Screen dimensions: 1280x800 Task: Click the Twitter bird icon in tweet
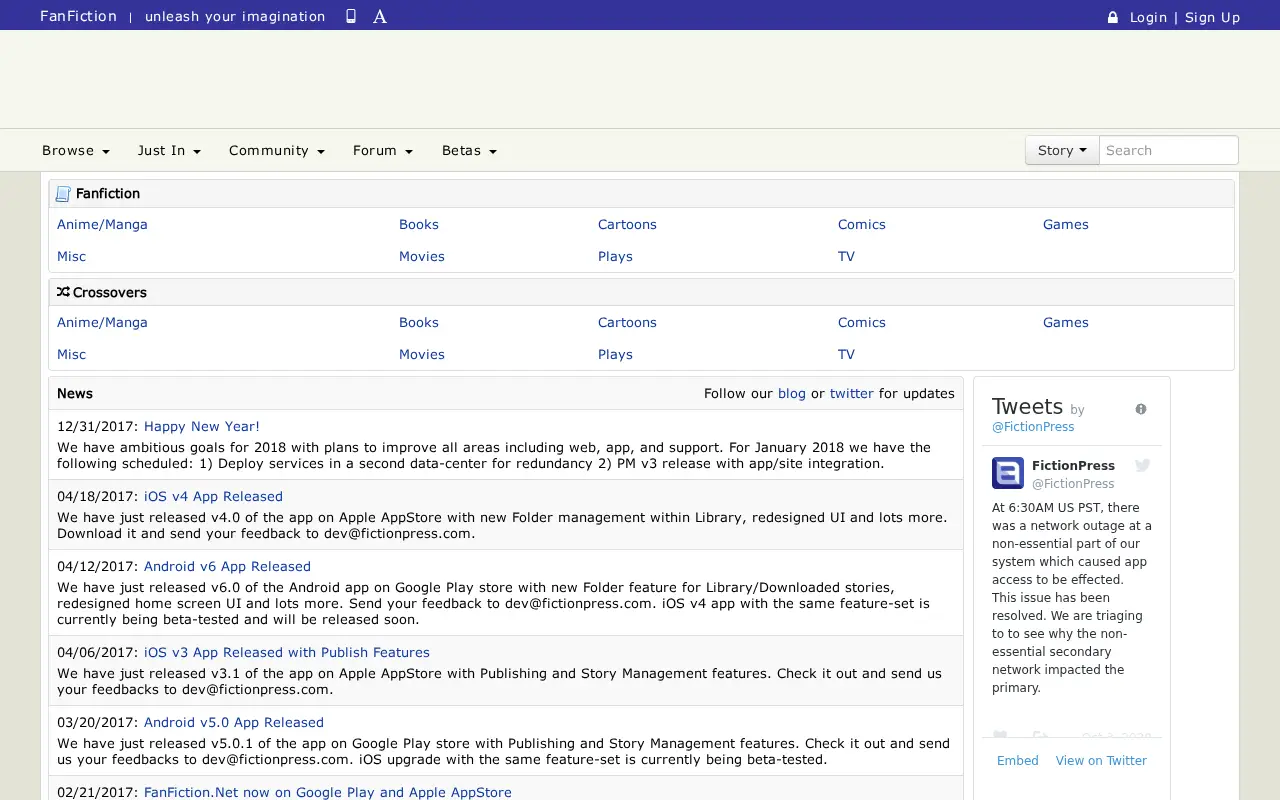1142,465
